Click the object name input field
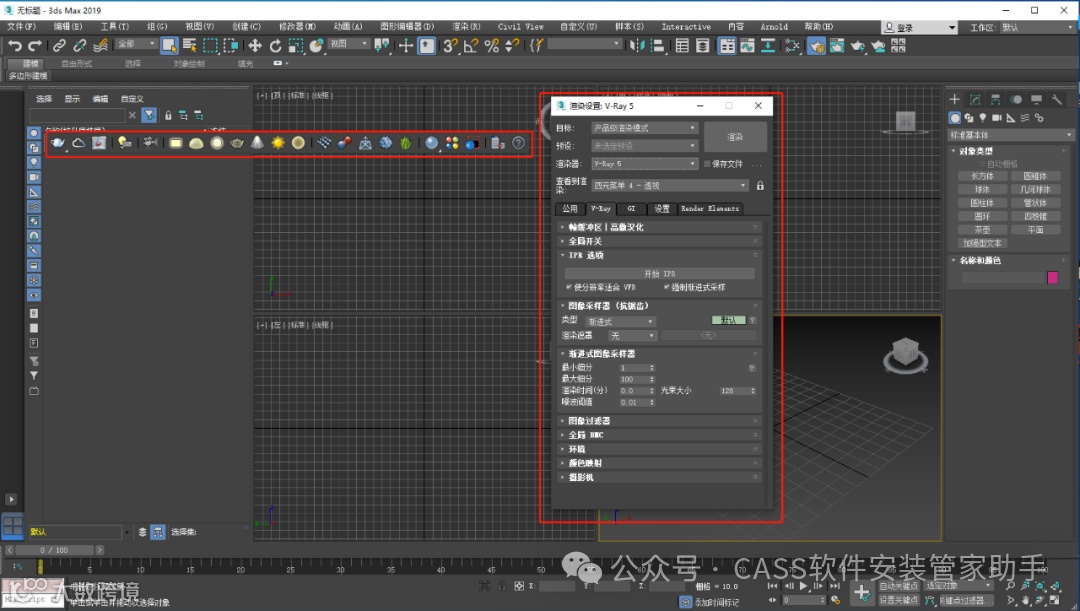 coord(1003,278)
